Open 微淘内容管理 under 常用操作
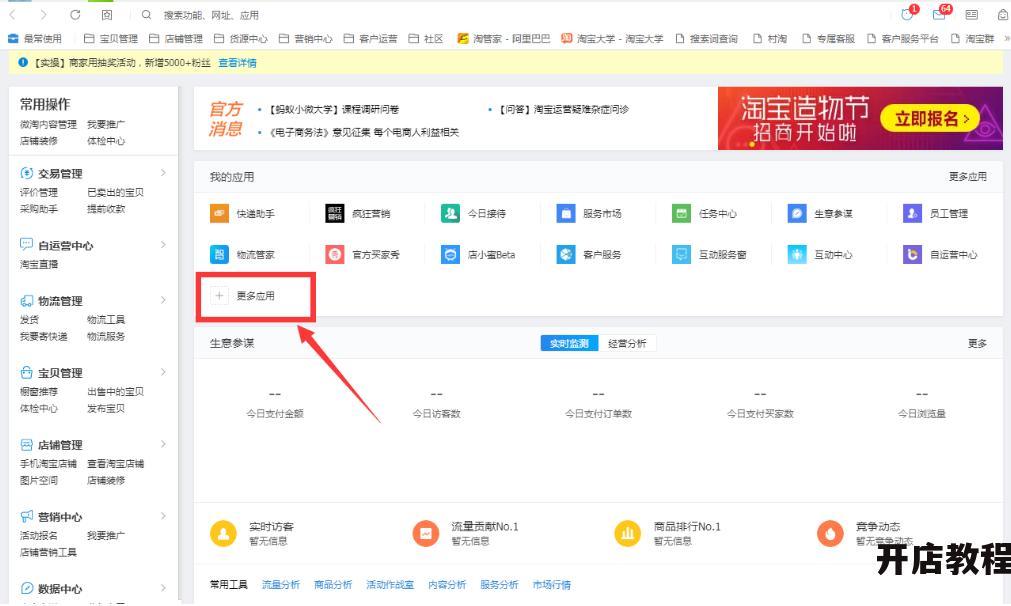This screenshot has width=1011, height=606. click(48, 124)
